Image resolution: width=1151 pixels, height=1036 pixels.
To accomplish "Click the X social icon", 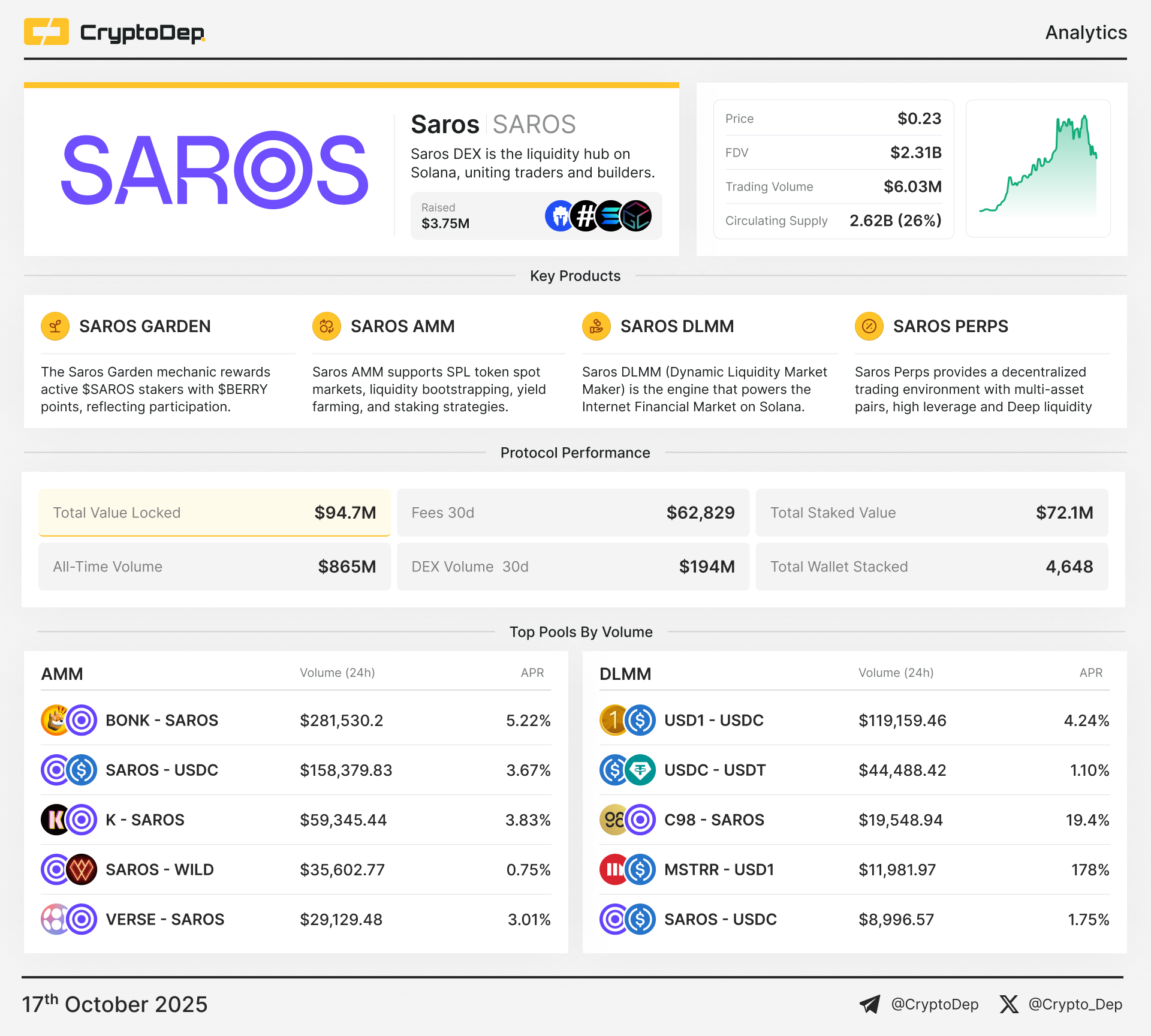I will pyautogui.click(x=1009, y=1004).
